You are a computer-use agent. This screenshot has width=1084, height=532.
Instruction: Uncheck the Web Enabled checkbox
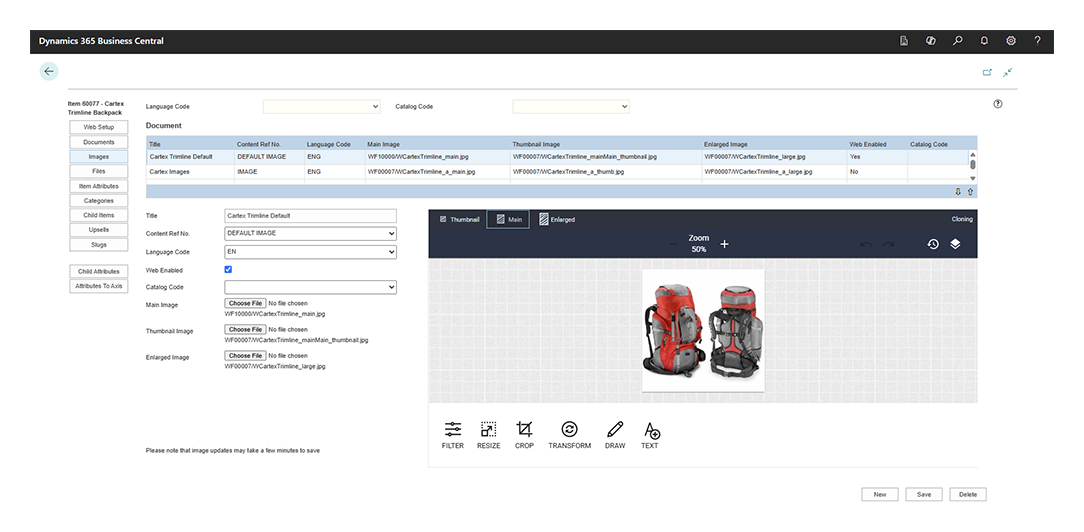click(229, 270)
